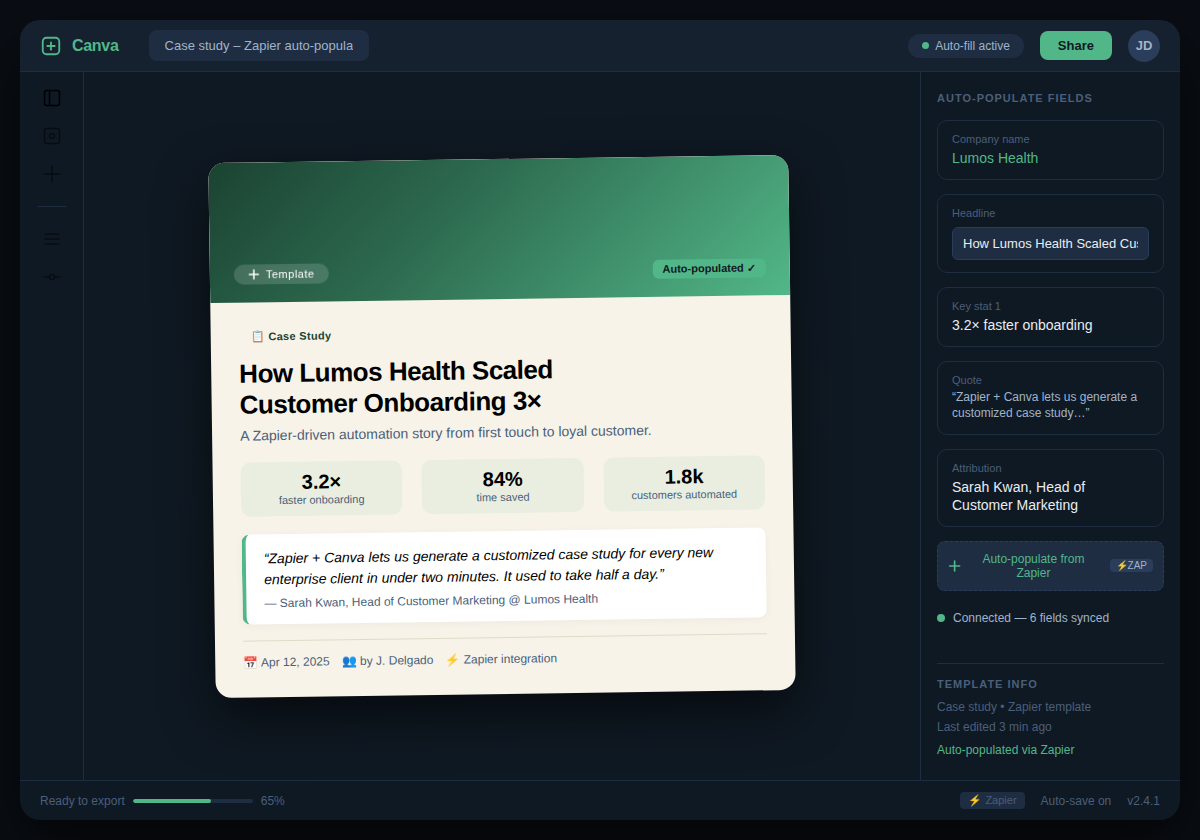The image size is (1200, 840).
Task: Open the Case study document title tab
Action: point(259,46)
